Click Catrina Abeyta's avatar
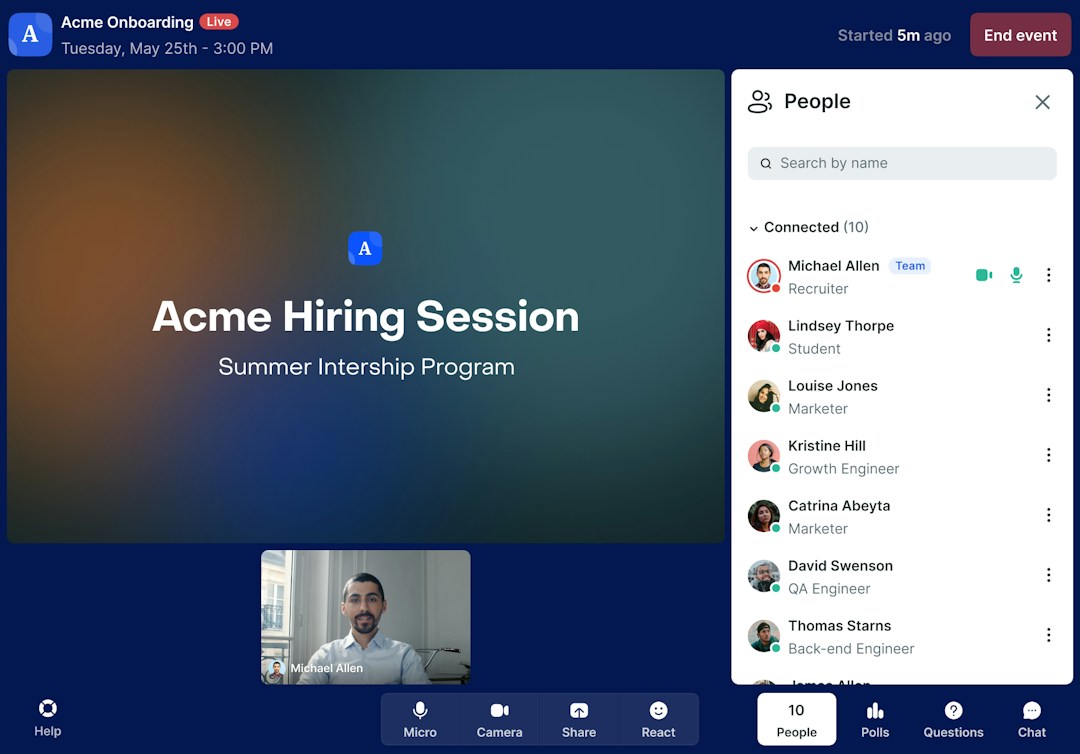 [764, 516]
